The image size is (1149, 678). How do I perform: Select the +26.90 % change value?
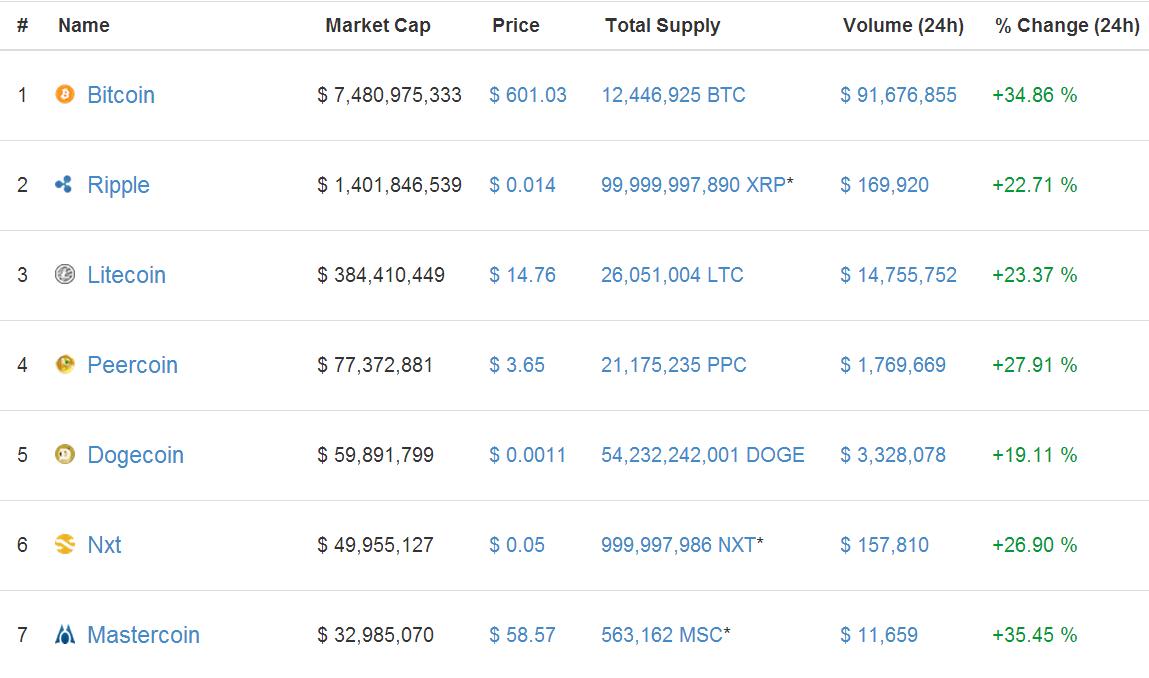[1035, 545]
